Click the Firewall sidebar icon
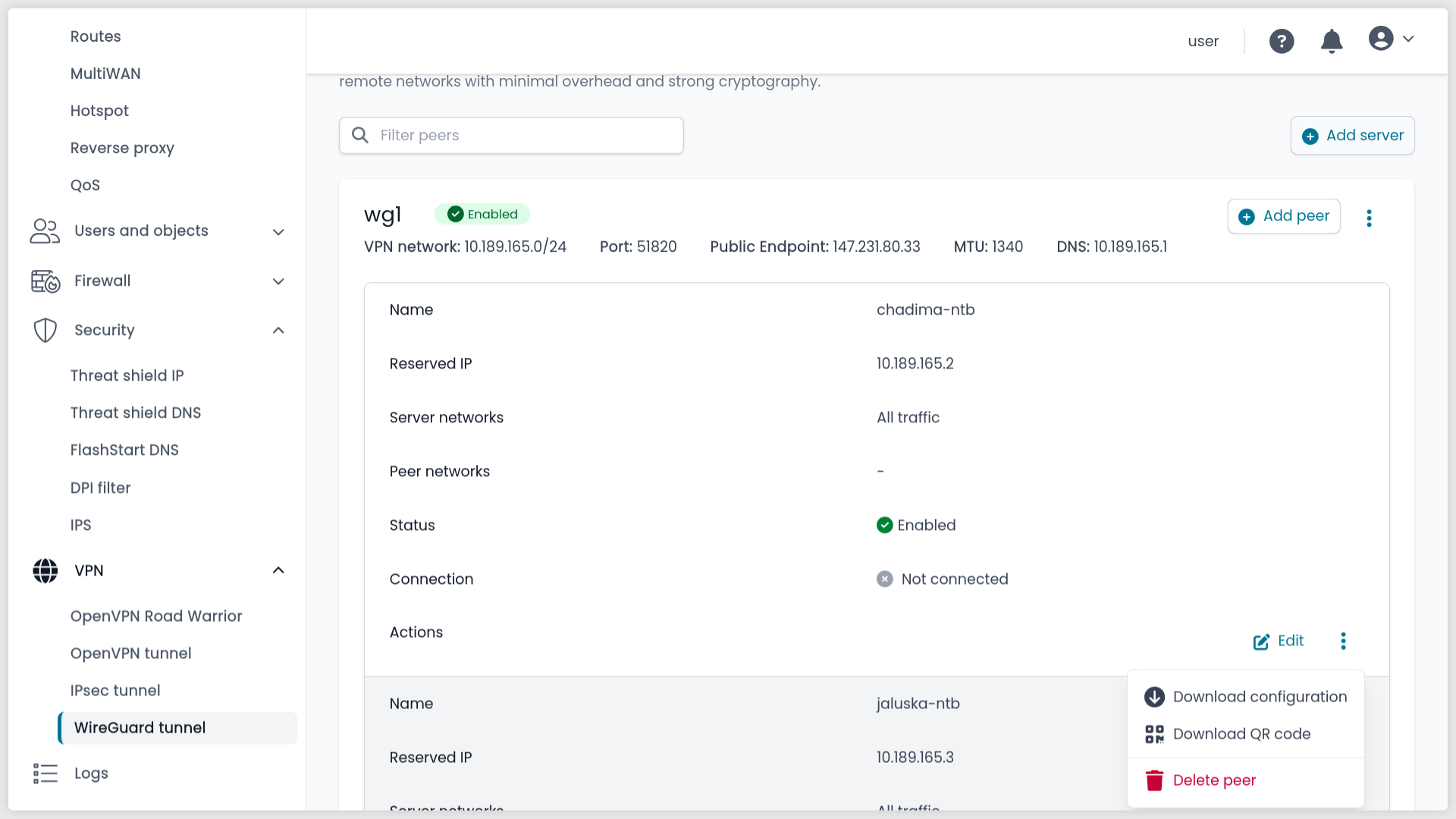This screenshot has height=819, width=1456. pyautogui.click(x=45, y=281)
